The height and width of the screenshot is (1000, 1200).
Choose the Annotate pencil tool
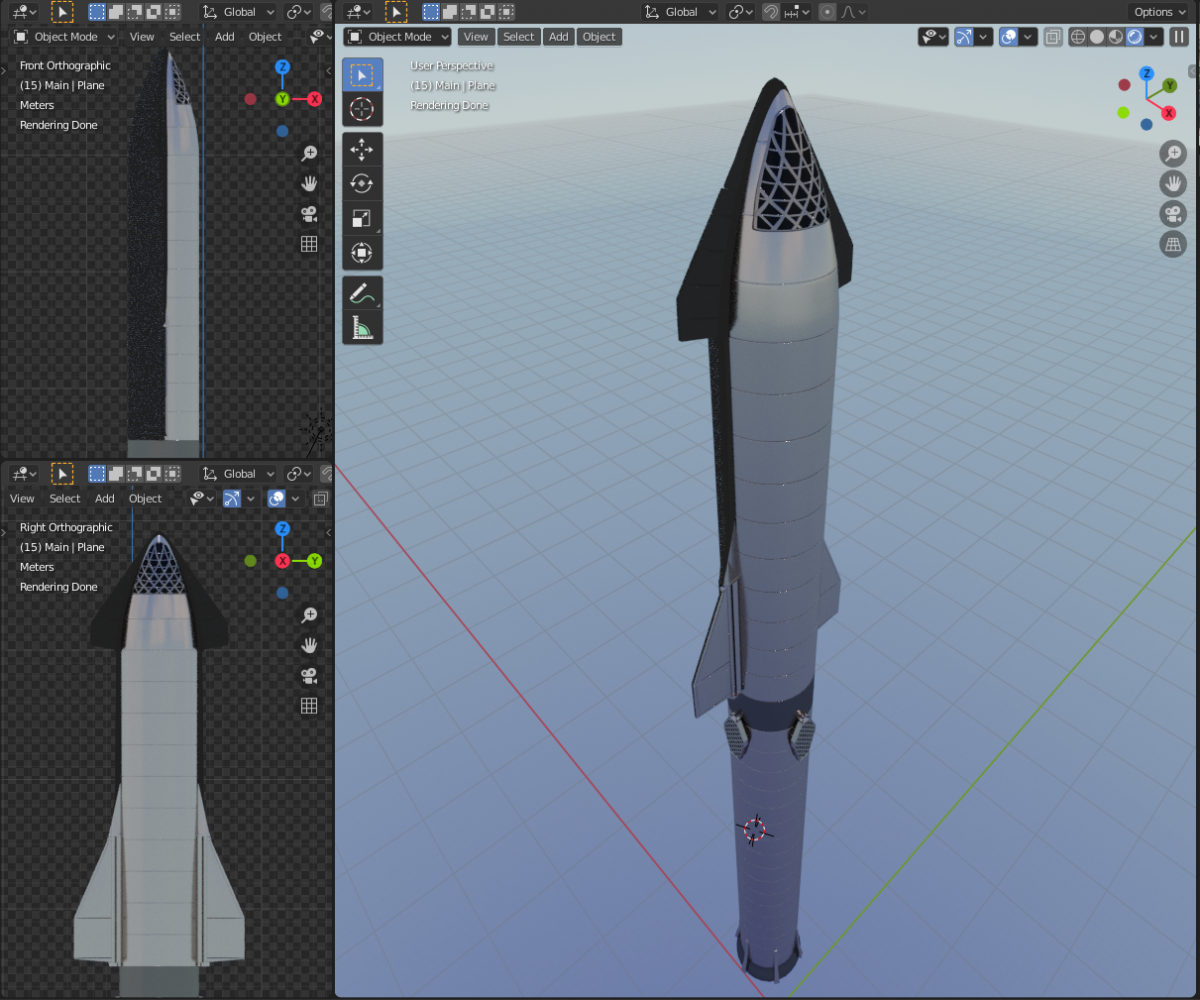click(362, 293)
